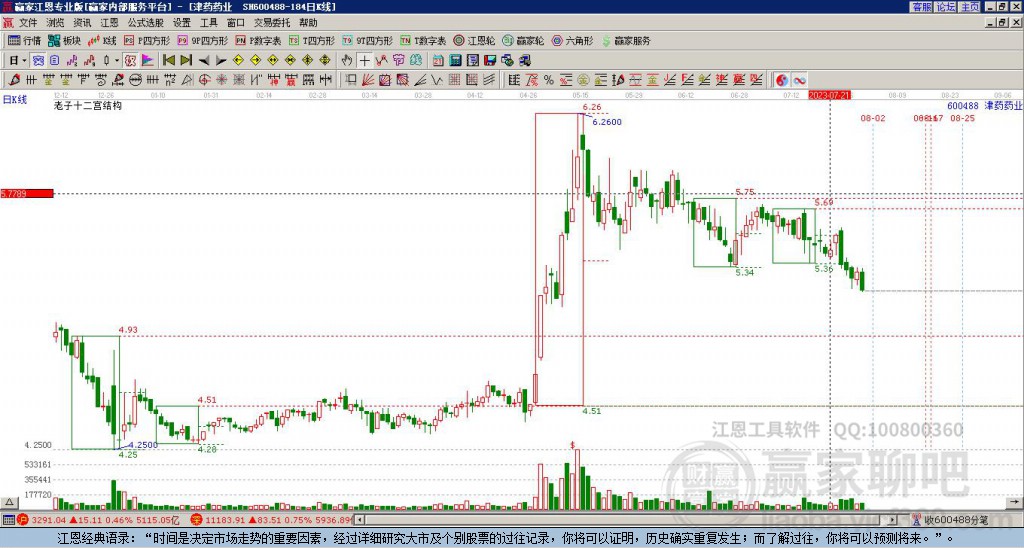
Task: Click horizontal scrollbar right arrow
Action: [893, 520]
